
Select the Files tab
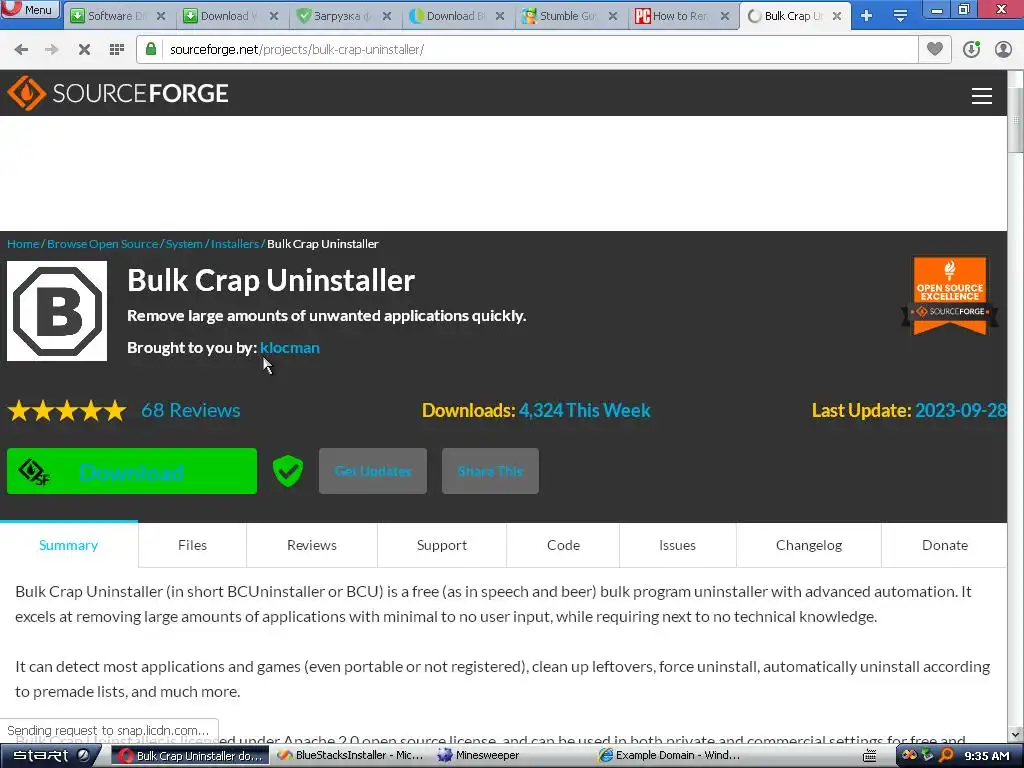192,545
